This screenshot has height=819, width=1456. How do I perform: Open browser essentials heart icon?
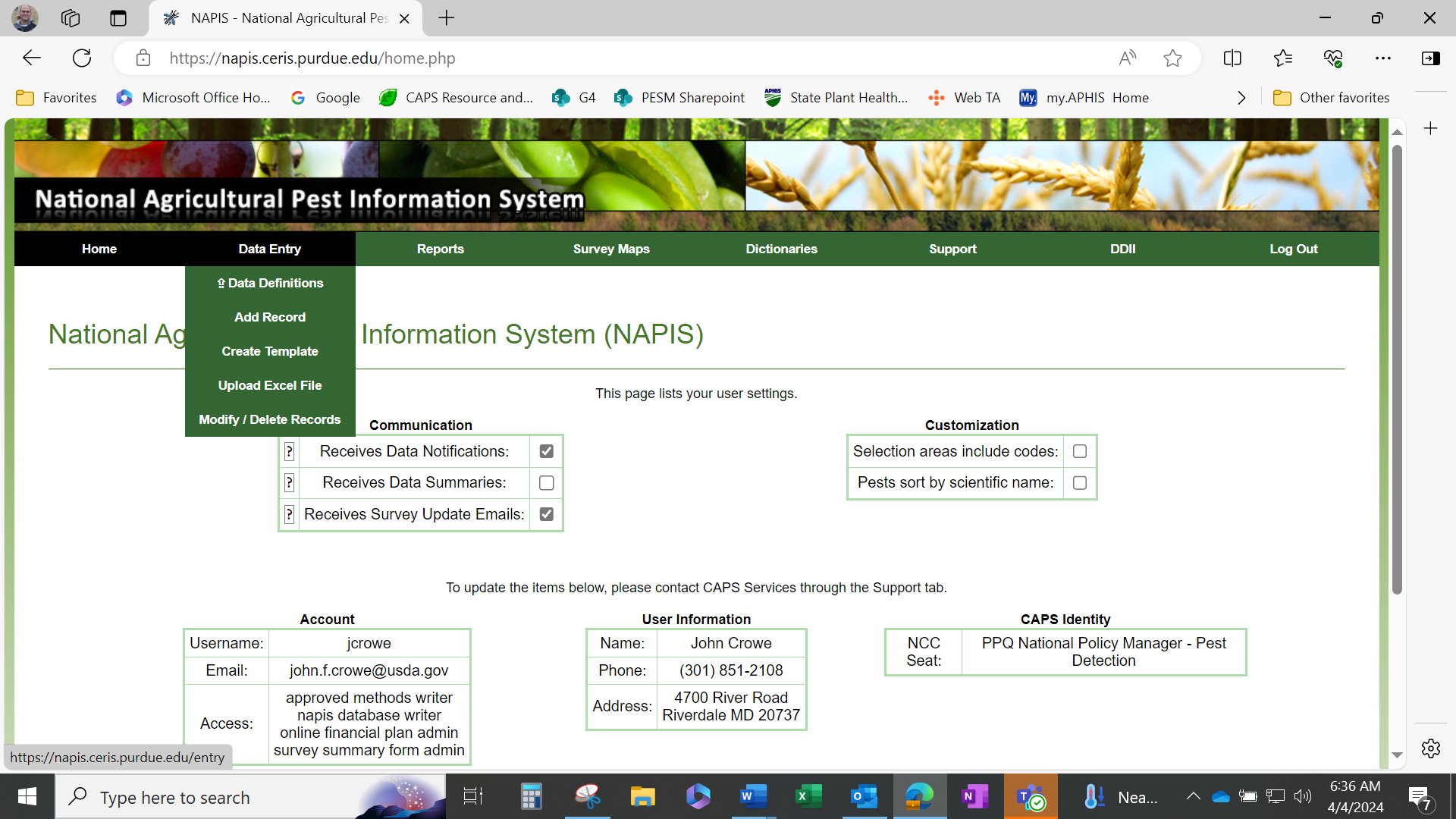1333,58
